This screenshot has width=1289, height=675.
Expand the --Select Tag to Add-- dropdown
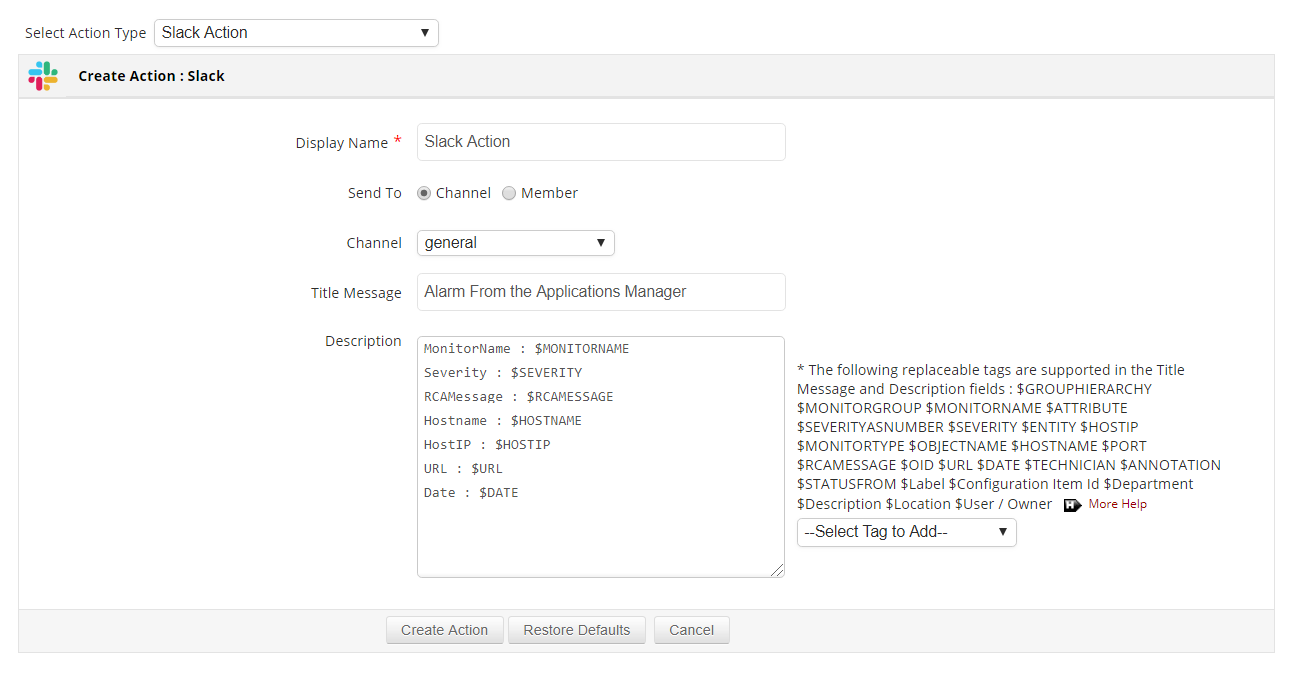[x=906, y=532]
